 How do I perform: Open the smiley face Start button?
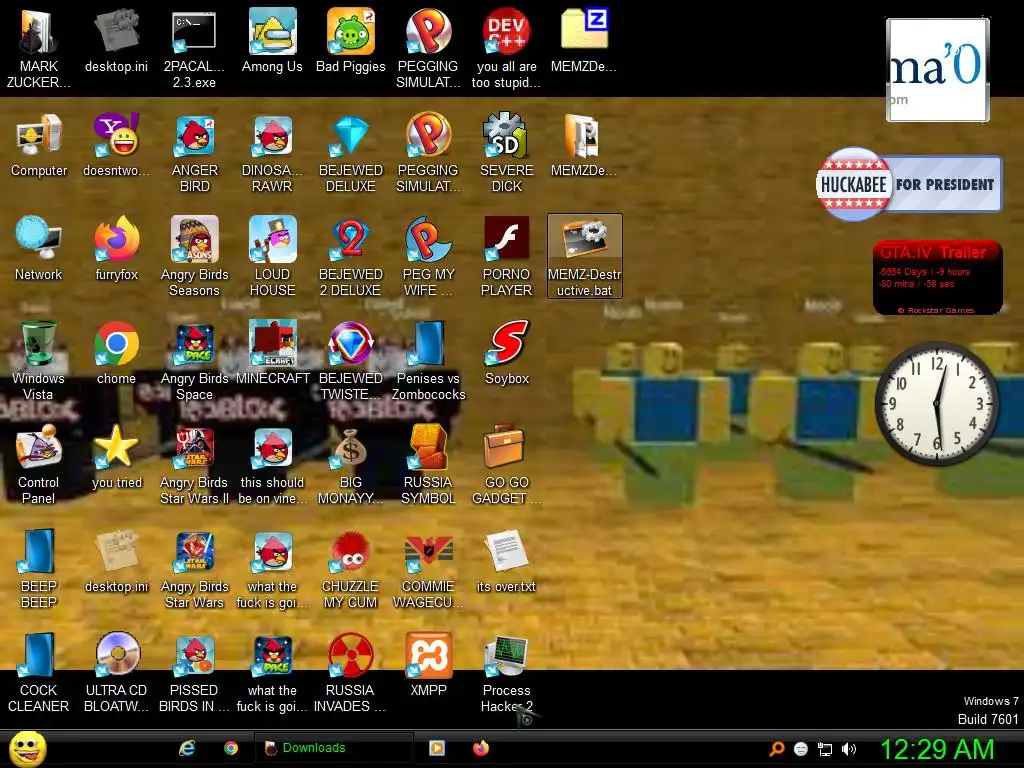pos(27,748)
